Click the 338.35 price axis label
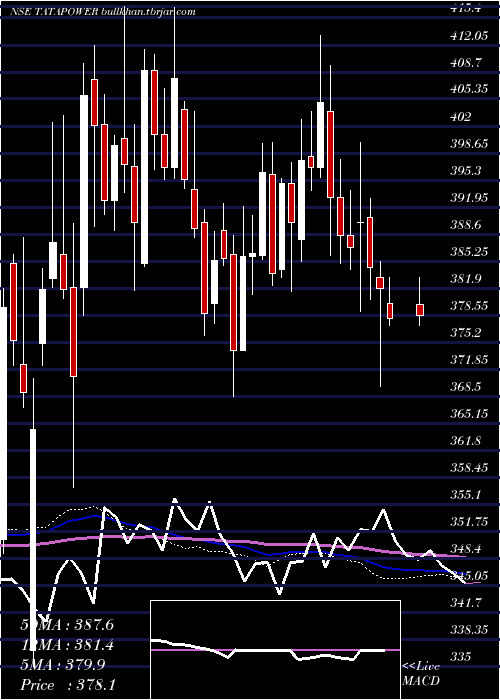This screenshot has width=500, height=700. tap(469, 630)
